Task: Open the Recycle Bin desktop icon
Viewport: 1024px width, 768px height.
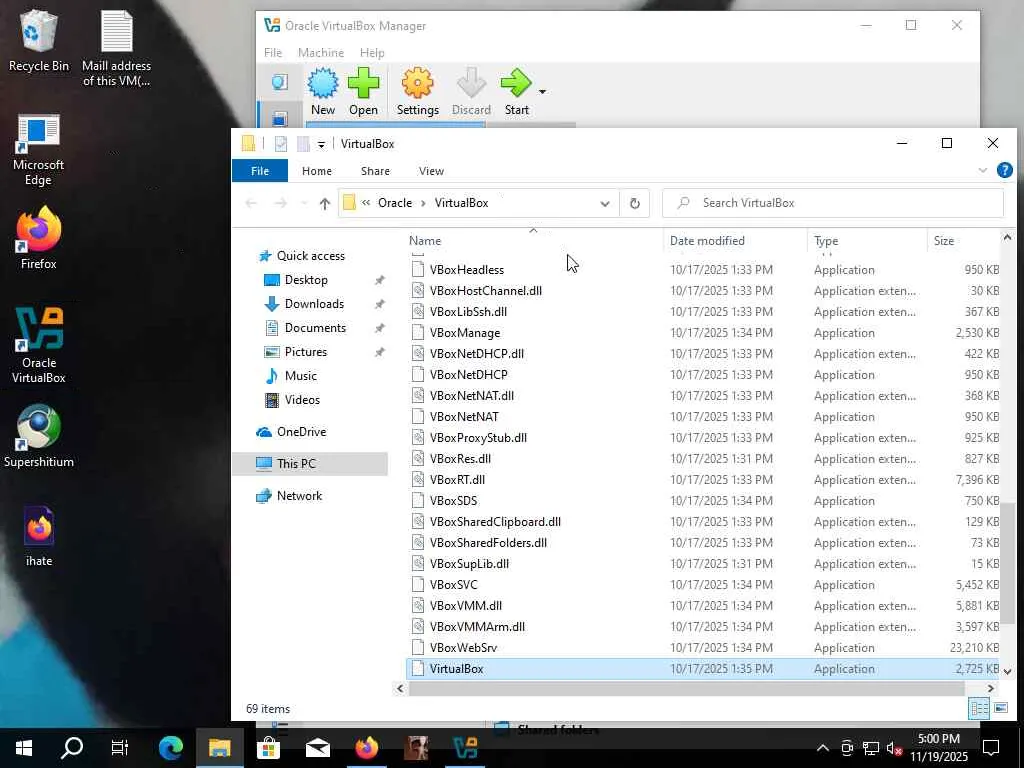Action: point(39,40)
